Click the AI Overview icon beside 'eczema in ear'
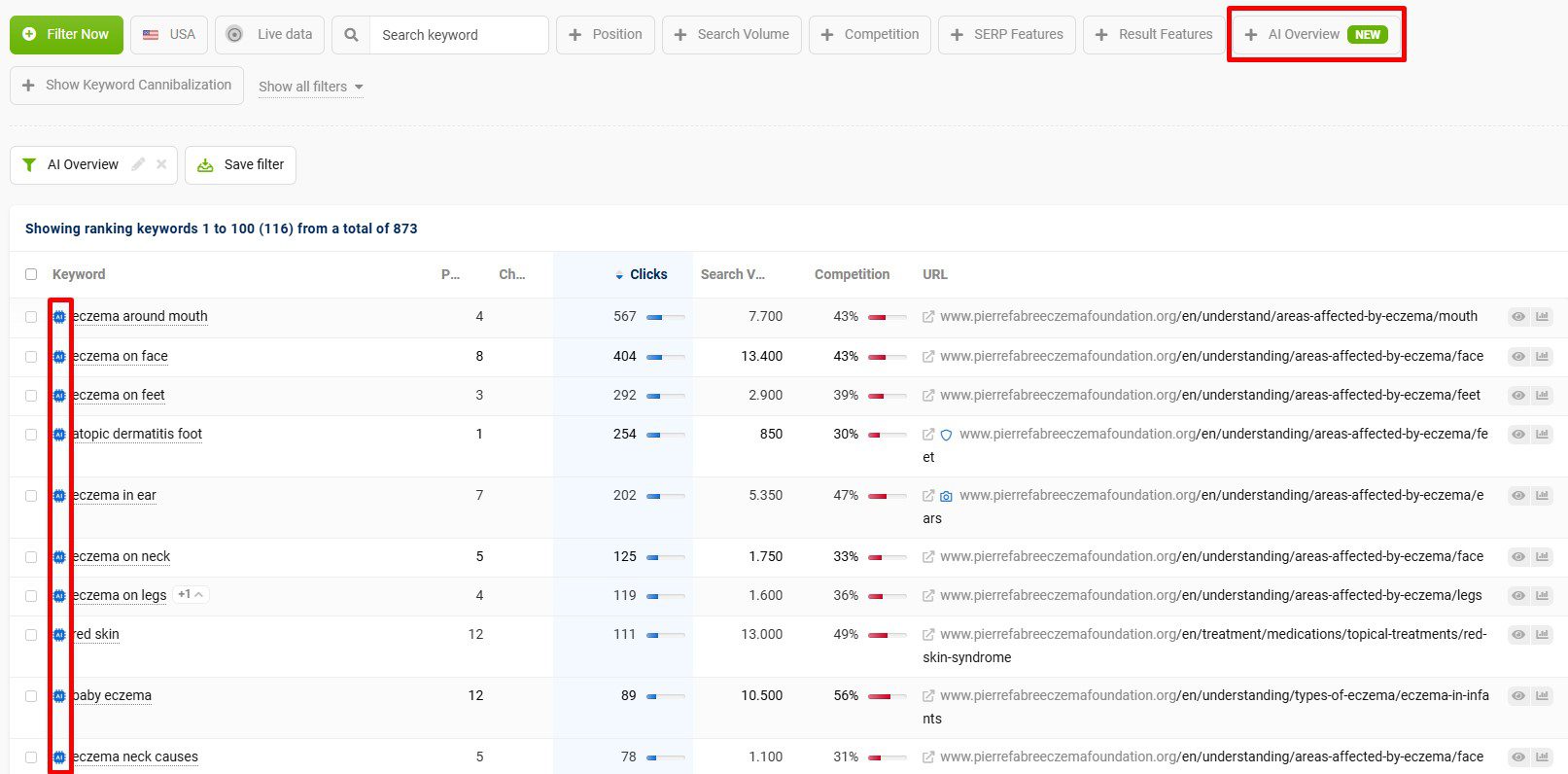 tap(59, 496)
